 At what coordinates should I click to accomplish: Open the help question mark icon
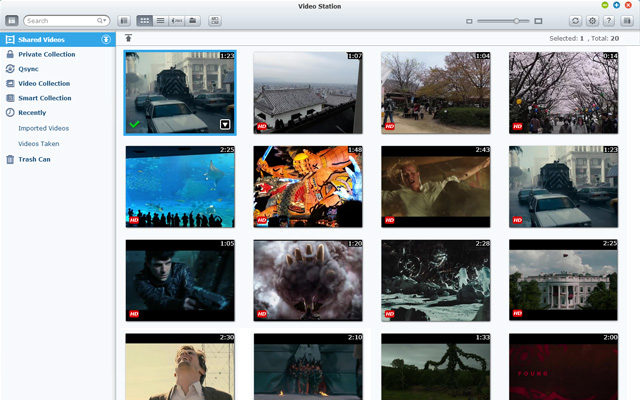tap(608, 20)
